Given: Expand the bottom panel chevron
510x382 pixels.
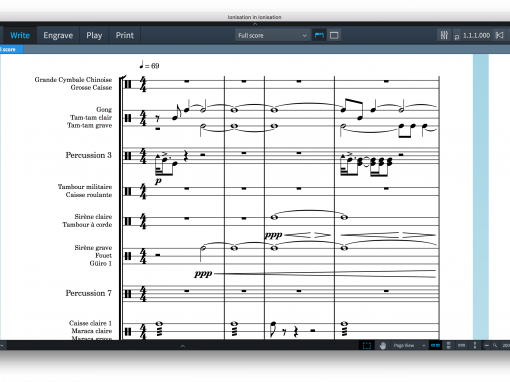Looking at the screenshot, I should (183, 346).
